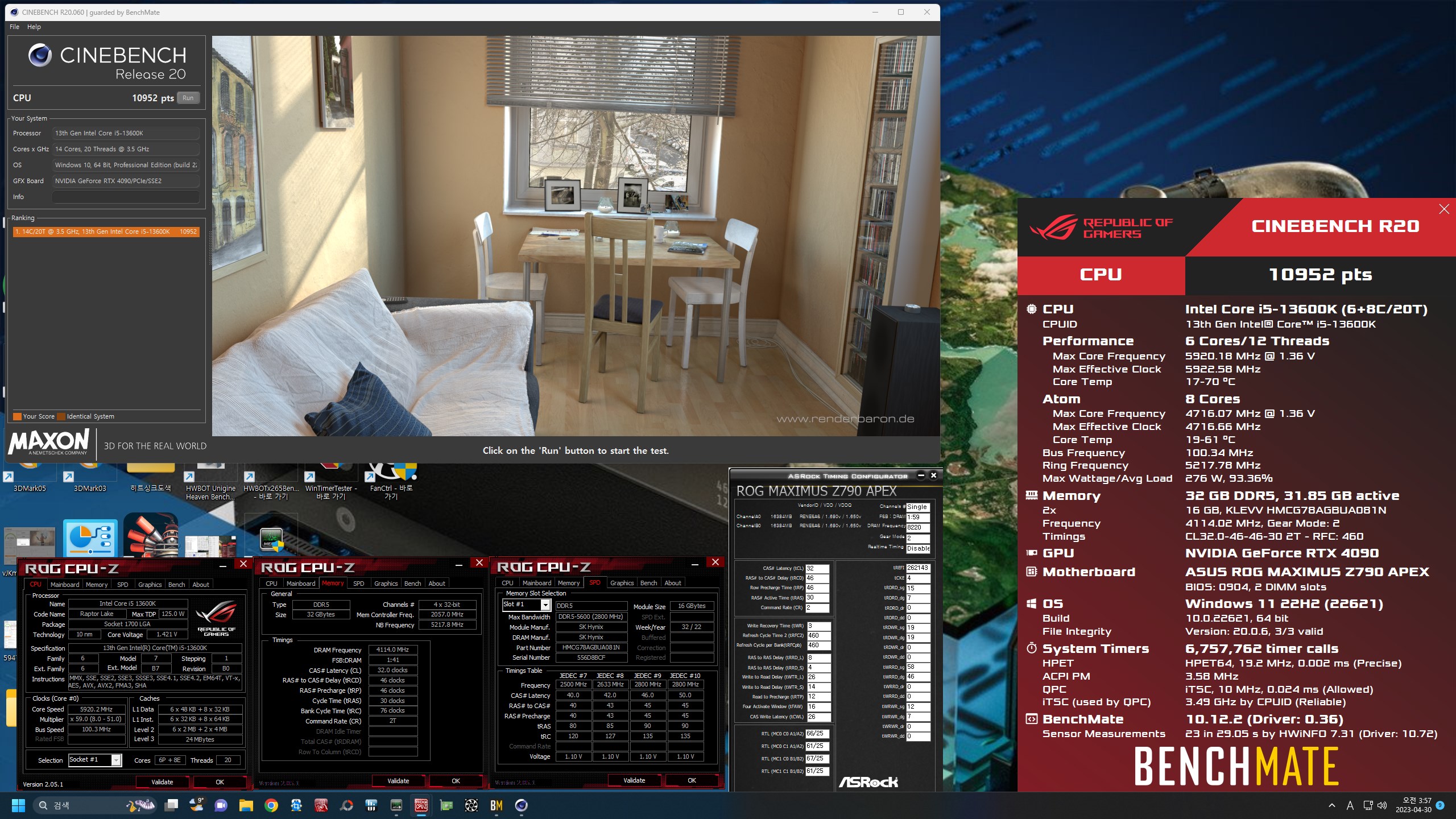Open Task View from the taskbar

coord(171,805)
